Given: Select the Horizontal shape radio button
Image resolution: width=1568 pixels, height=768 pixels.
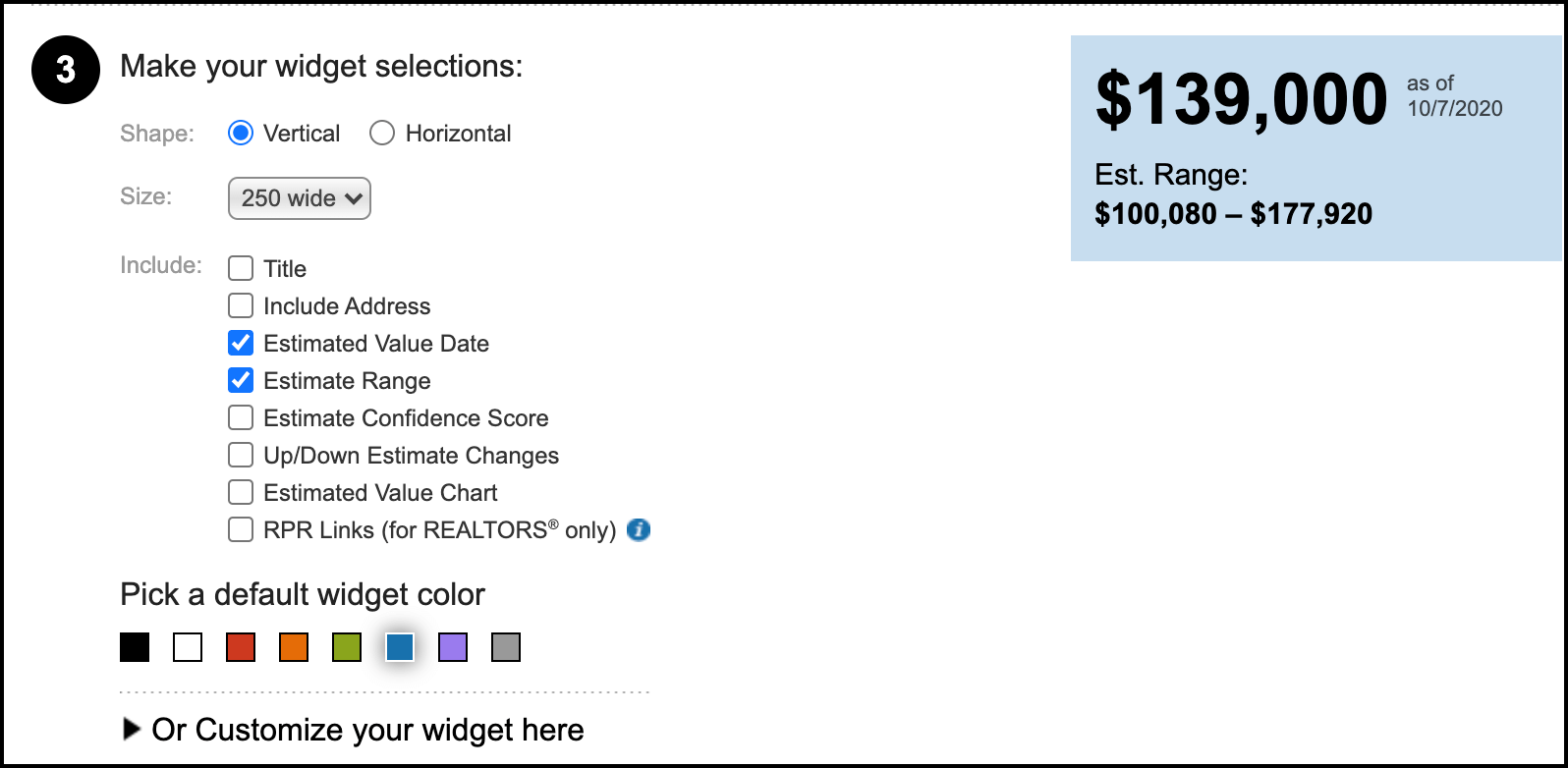Looking at the screenshot, I should 382,134.
